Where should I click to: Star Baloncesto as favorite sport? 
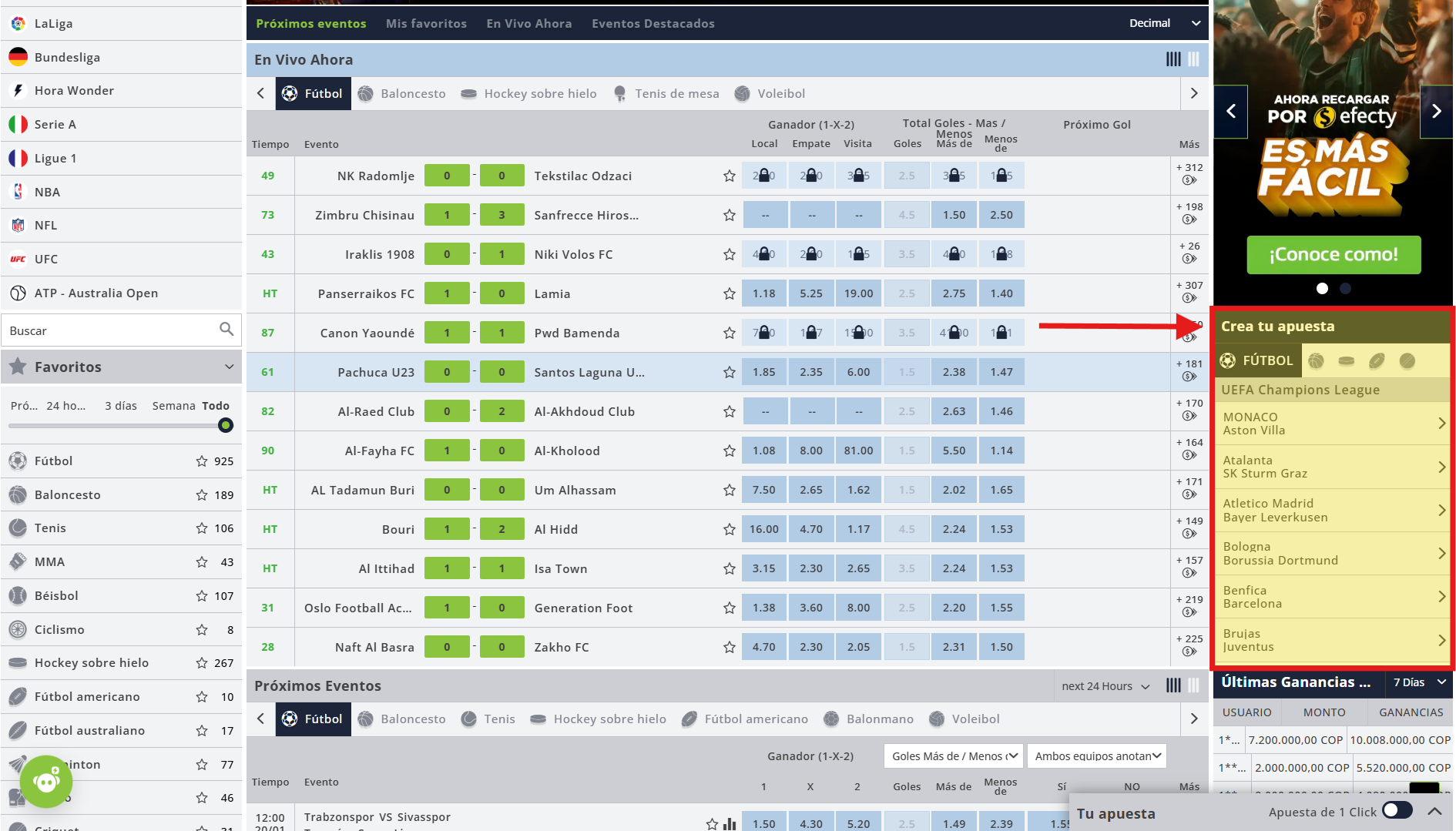coord(202,494)
